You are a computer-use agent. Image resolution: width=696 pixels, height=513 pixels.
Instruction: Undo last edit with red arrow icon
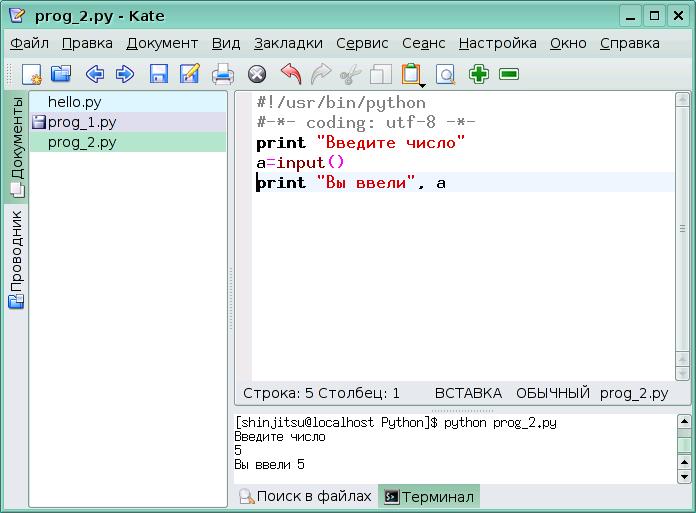point(290,74)
